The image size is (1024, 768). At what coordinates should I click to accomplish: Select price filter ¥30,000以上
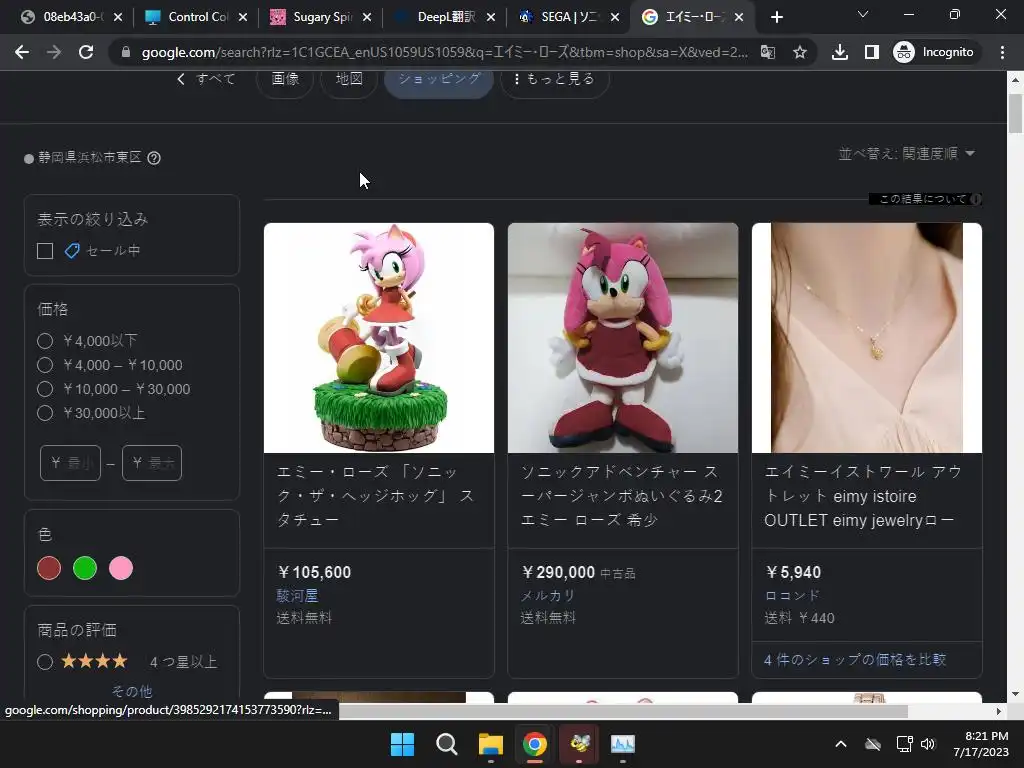click(45, 413)
